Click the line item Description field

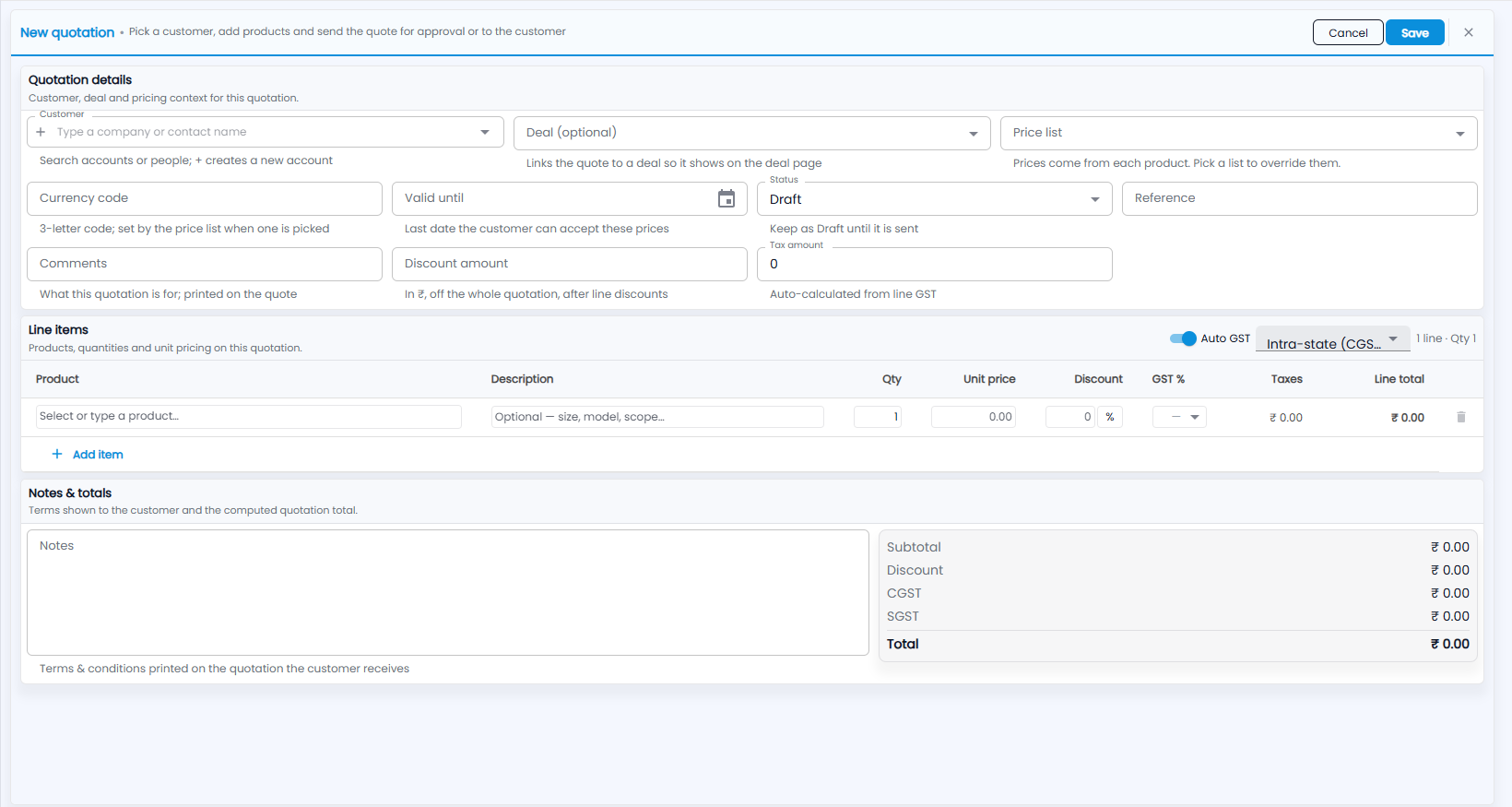point(657,417)
